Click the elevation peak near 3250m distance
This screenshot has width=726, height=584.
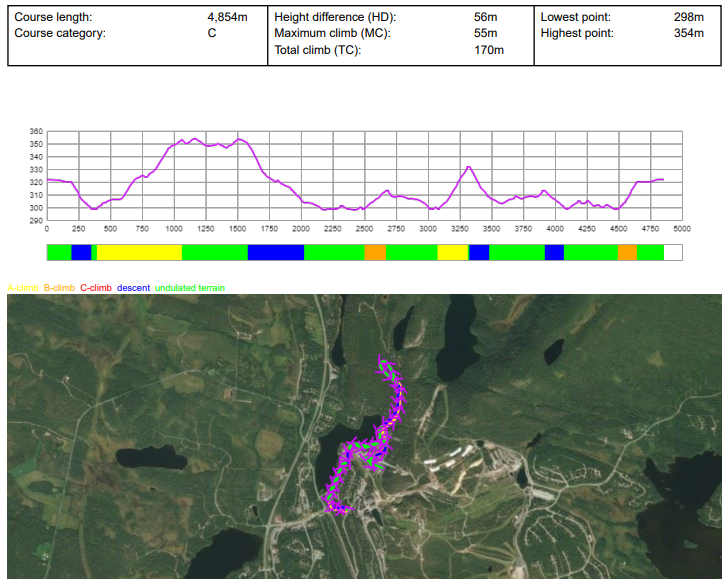pos(467,167)
